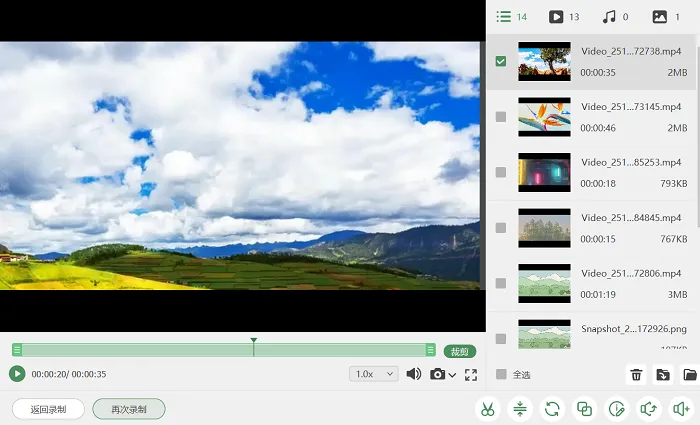Click the green playhead marker on timeline
700x425 pixels.
(254, 341)
